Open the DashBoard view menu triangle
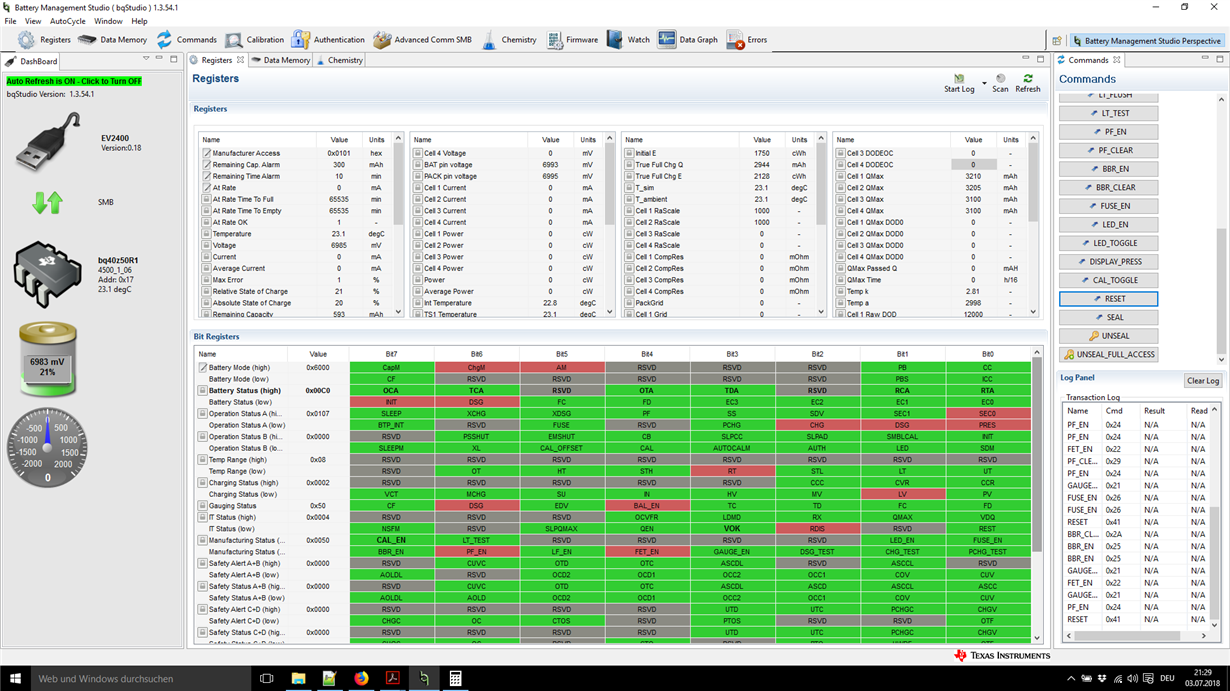This screenshot has height=691, width=1230. pos(144,60)
